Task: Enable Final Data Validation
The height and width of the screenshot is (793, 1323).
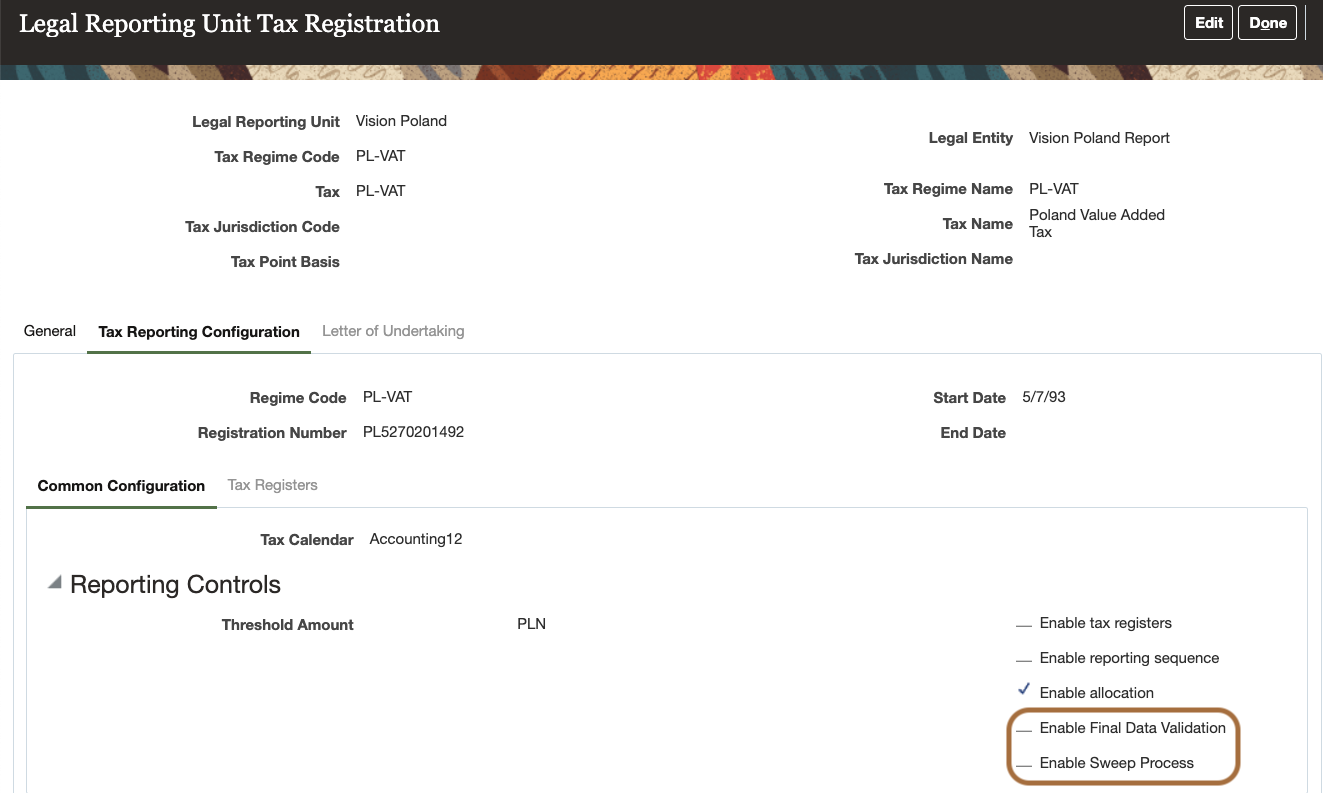Action: pos(1023,727)
